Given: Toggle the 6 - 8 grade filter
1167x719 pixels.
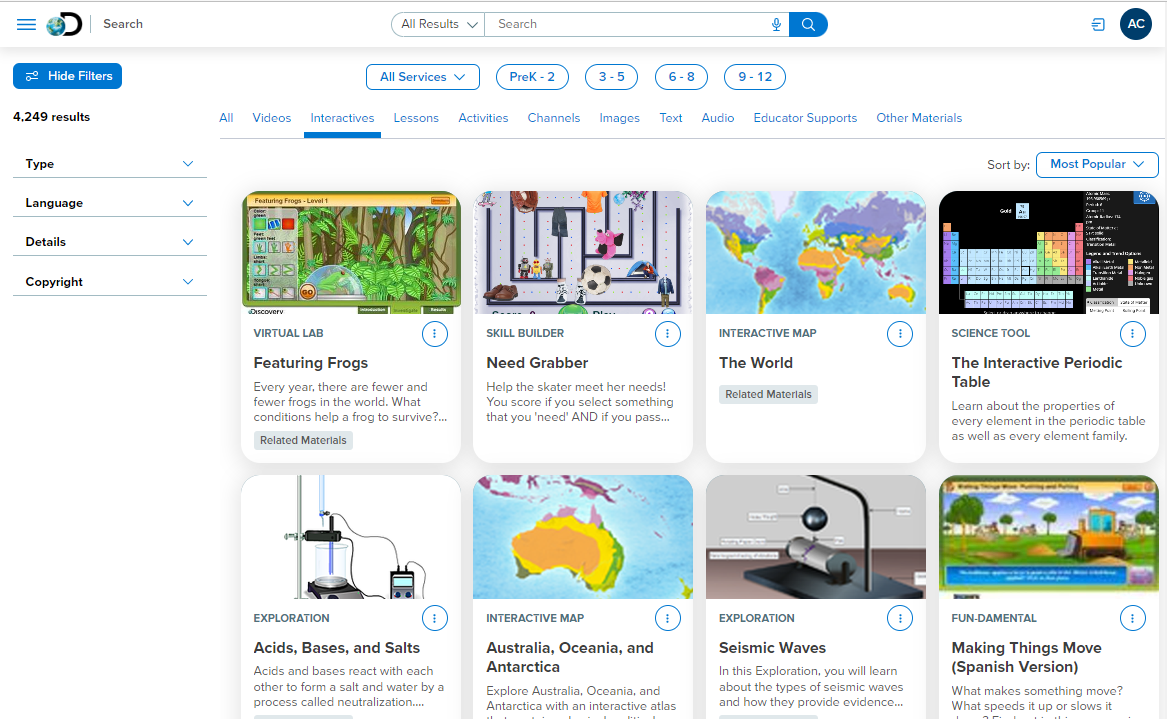Looking at the screenshot, I should 682,77.
